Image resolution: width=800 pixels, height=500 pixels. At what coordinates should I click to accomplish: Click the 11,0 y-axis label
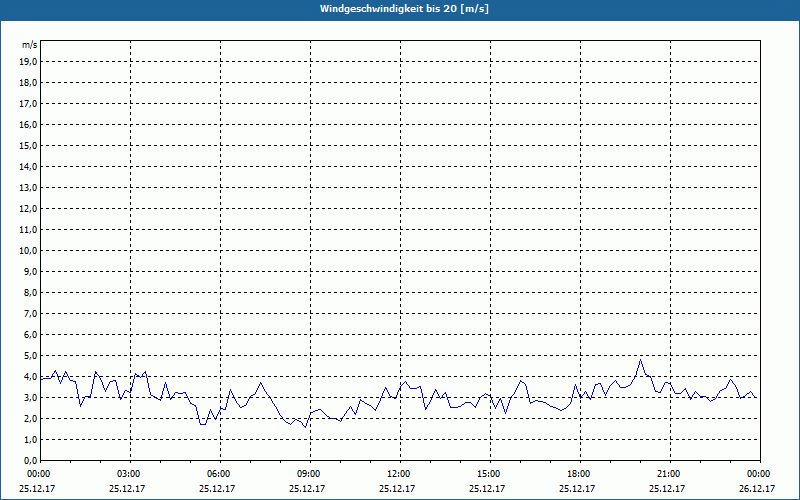pyautogui.click(x=28, y=230)
